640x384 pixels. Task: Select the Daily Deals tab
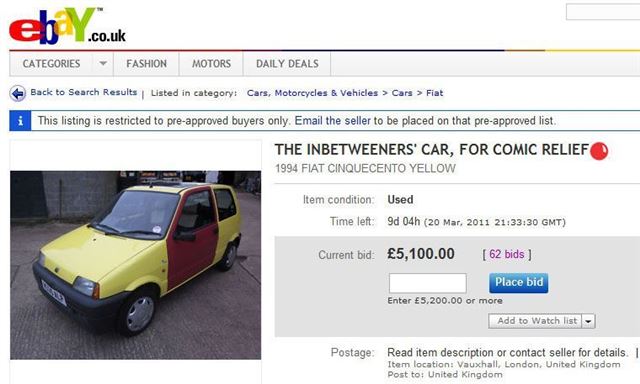pyautogui.click(x=287, y=64)
